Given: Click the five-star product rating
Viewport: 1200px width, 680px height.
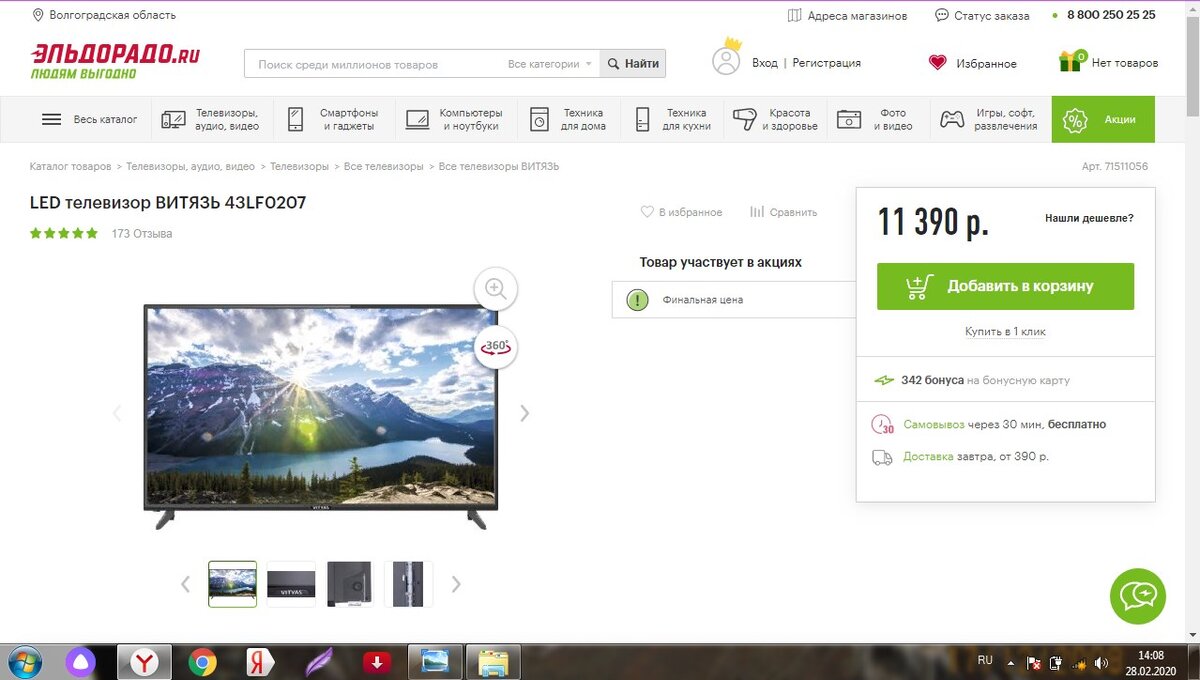Looking at the screenshot, I should (x=64, y=233).
